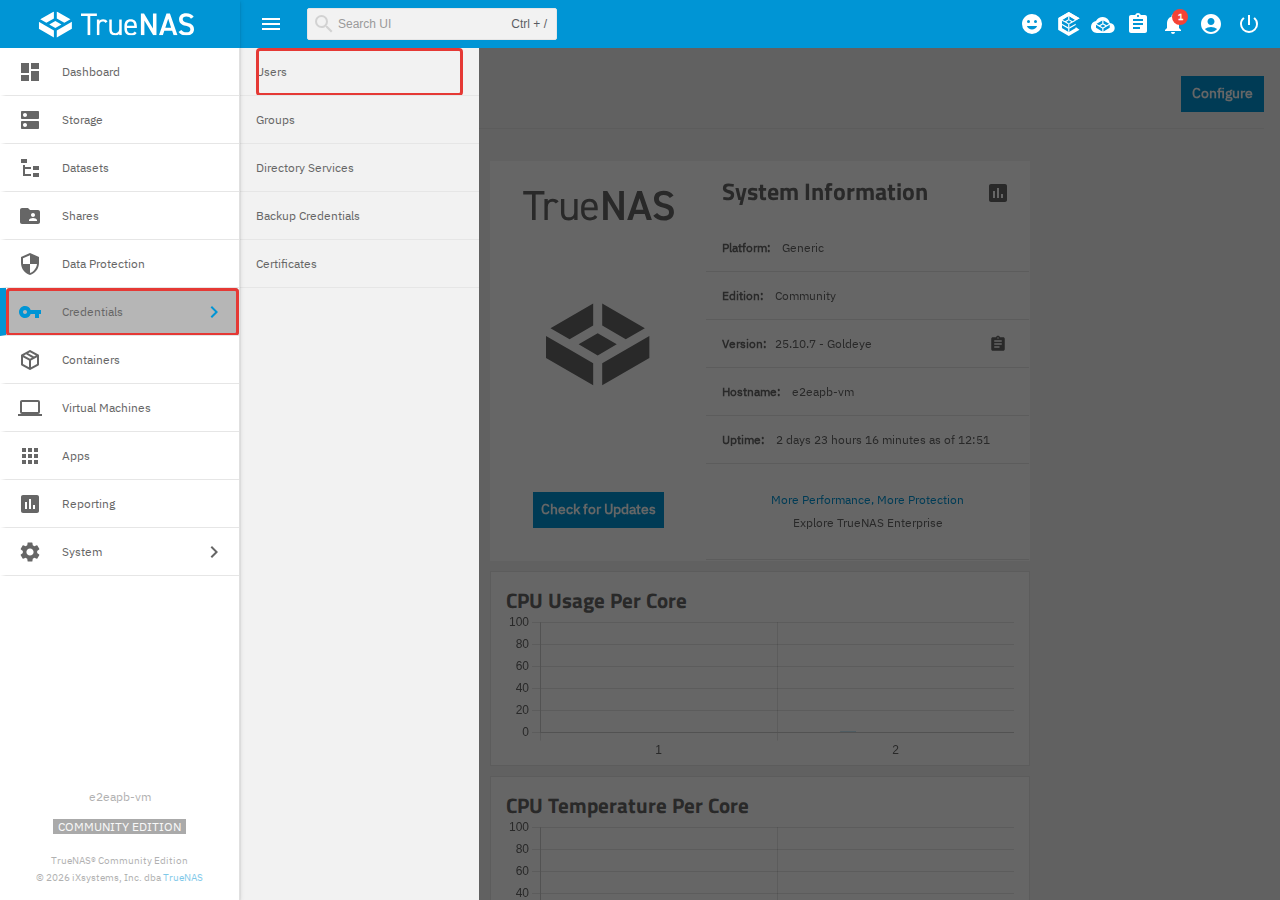Click the Uptime value text

pos(883,440)
